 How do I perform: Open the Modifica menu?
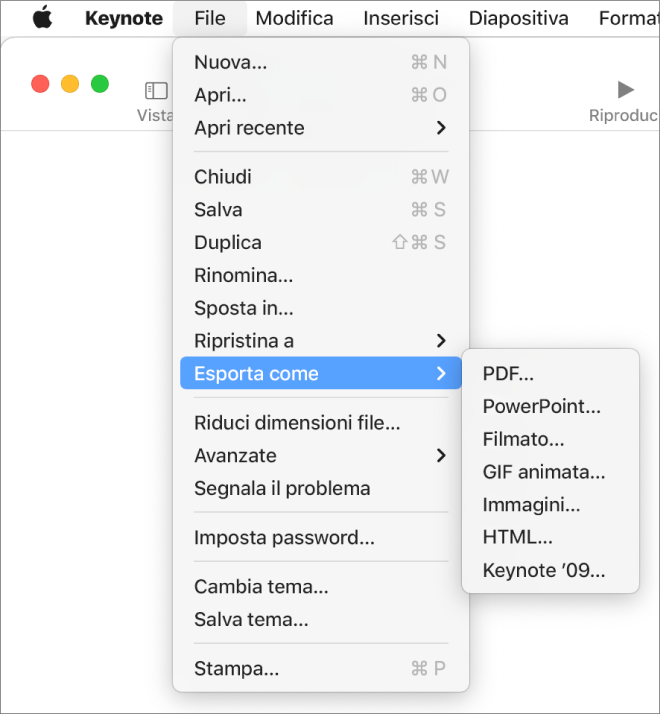click(x=294, y=18)
